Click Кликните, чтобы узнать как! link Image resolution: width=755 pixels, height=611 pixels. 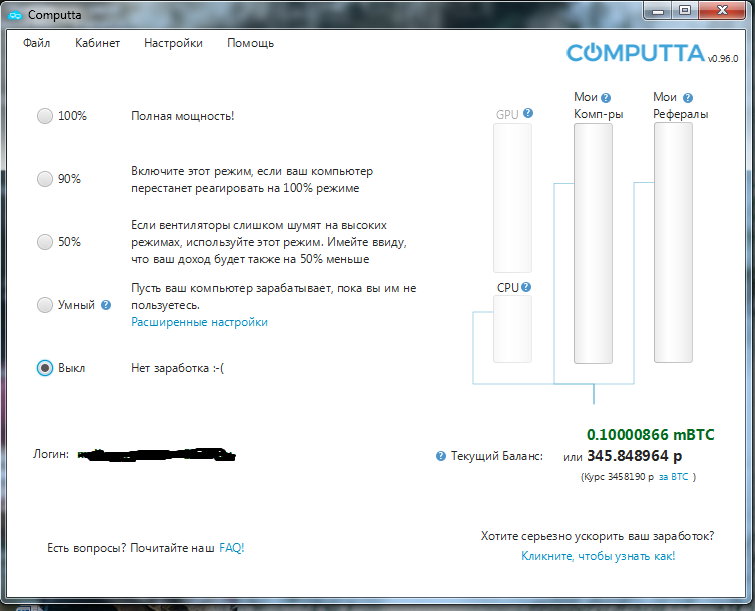click(x=598, y=556)
